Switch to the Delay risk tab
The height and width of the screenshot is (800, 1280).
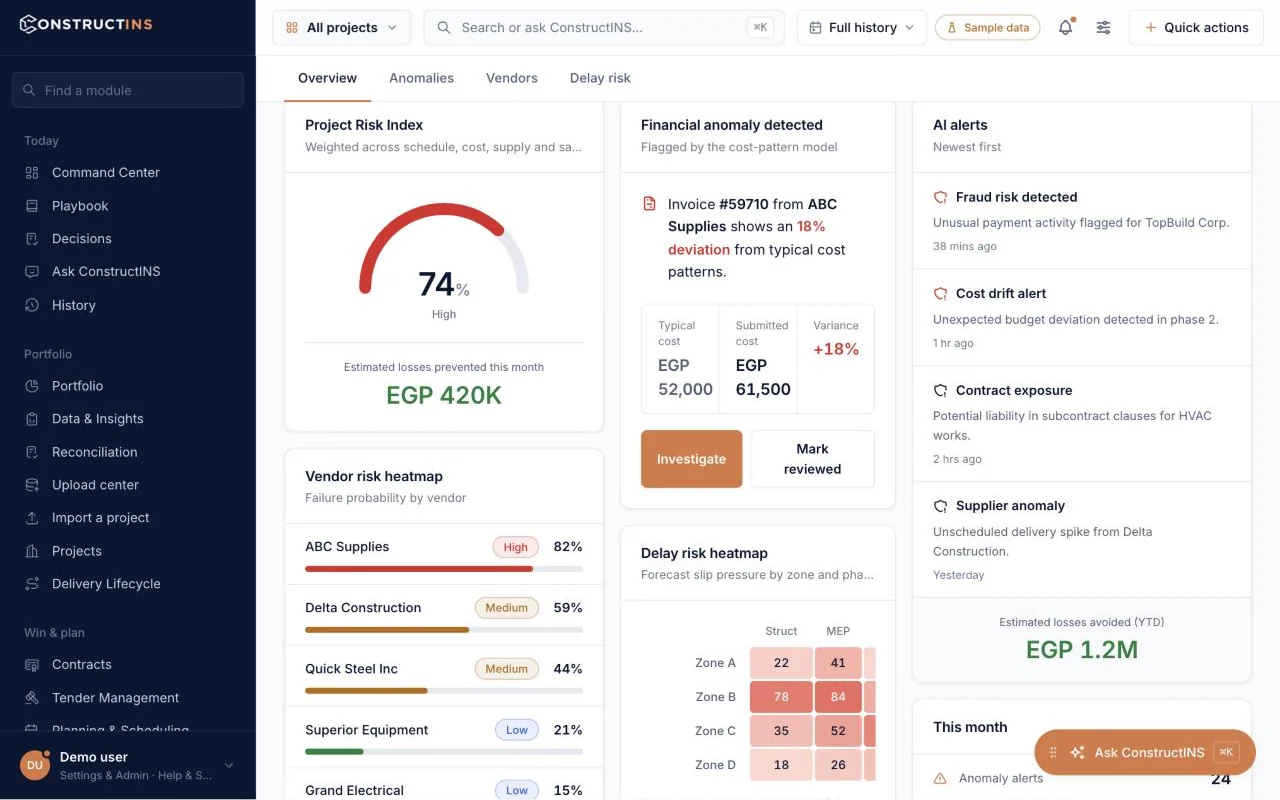click(600, 78)
